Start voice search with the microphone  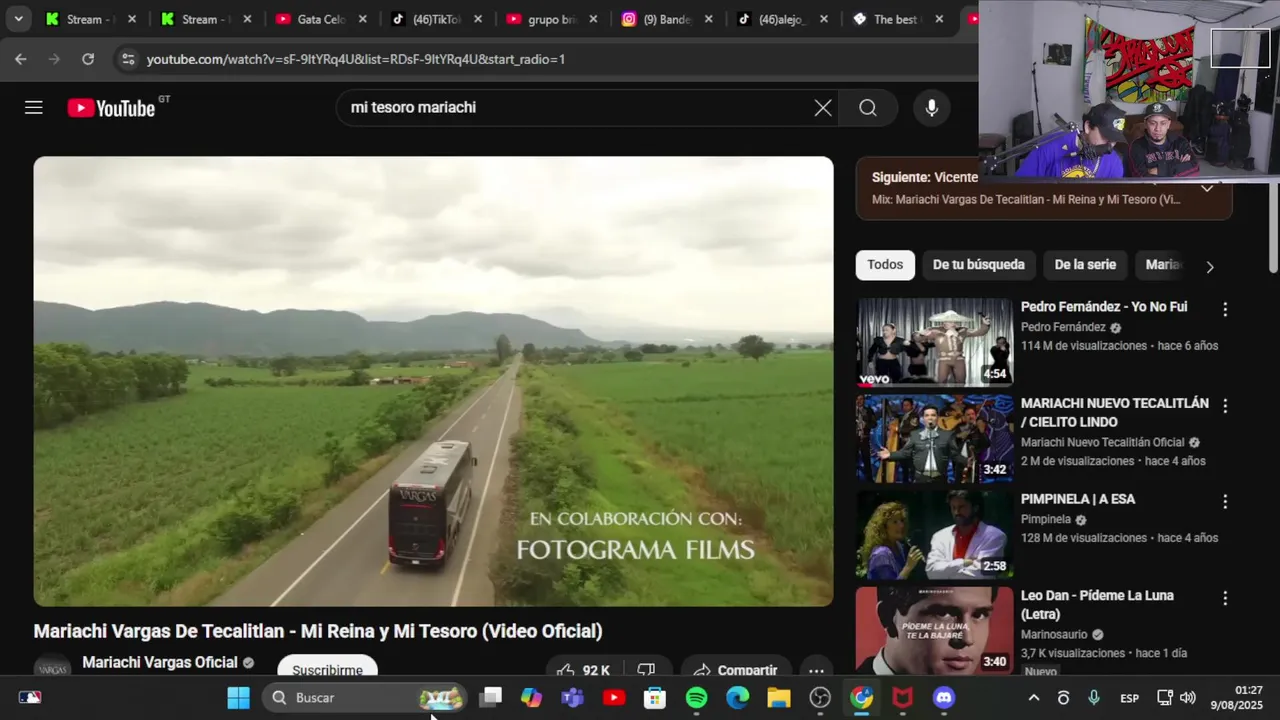pos(932,108)
